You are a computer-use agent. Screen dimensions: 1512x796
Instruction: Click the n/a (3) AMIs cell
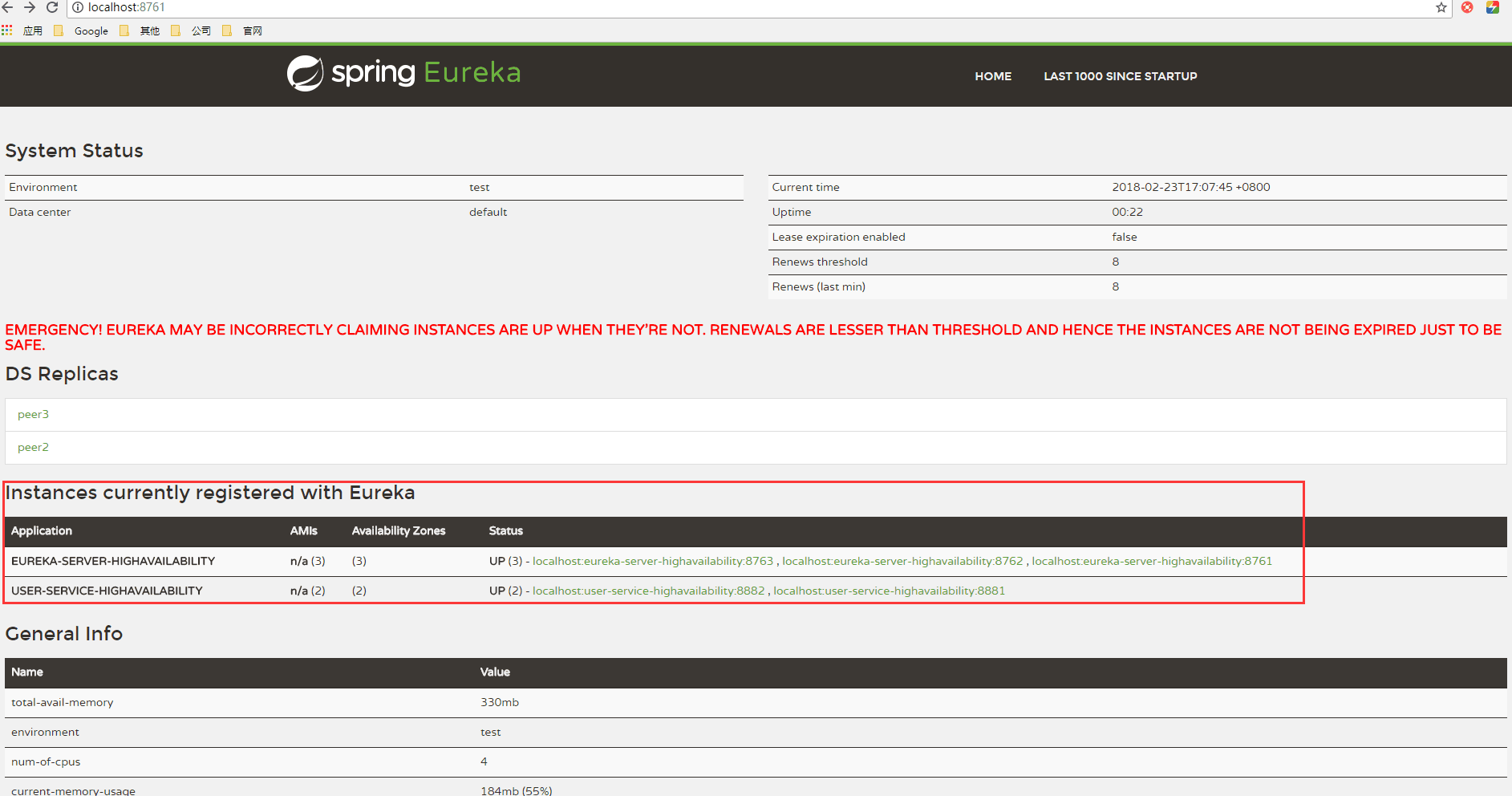[x=308, y=561]
